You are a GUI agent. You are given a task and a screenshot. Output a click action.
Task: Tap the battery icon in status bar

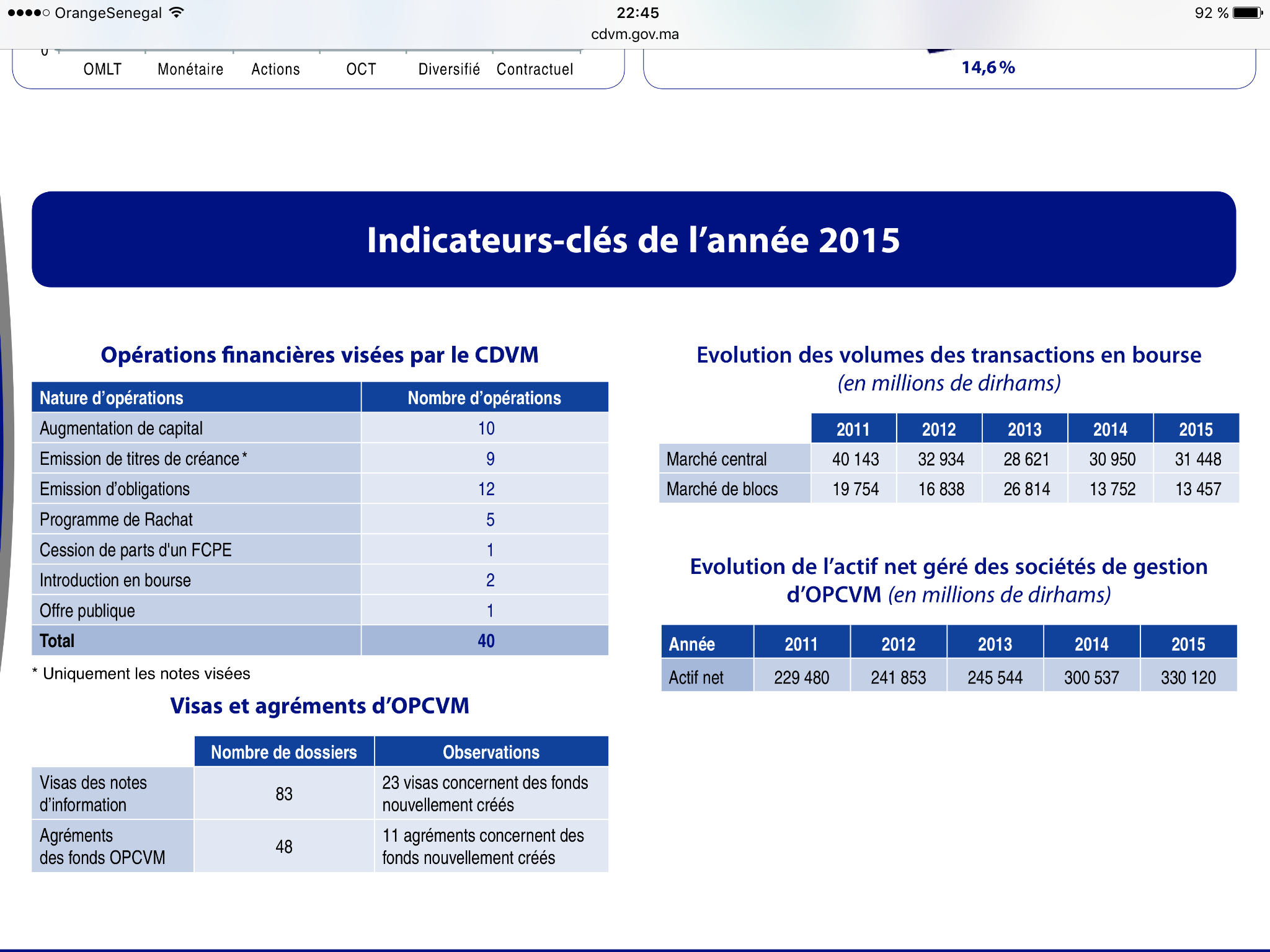(x=1246, y=12)
